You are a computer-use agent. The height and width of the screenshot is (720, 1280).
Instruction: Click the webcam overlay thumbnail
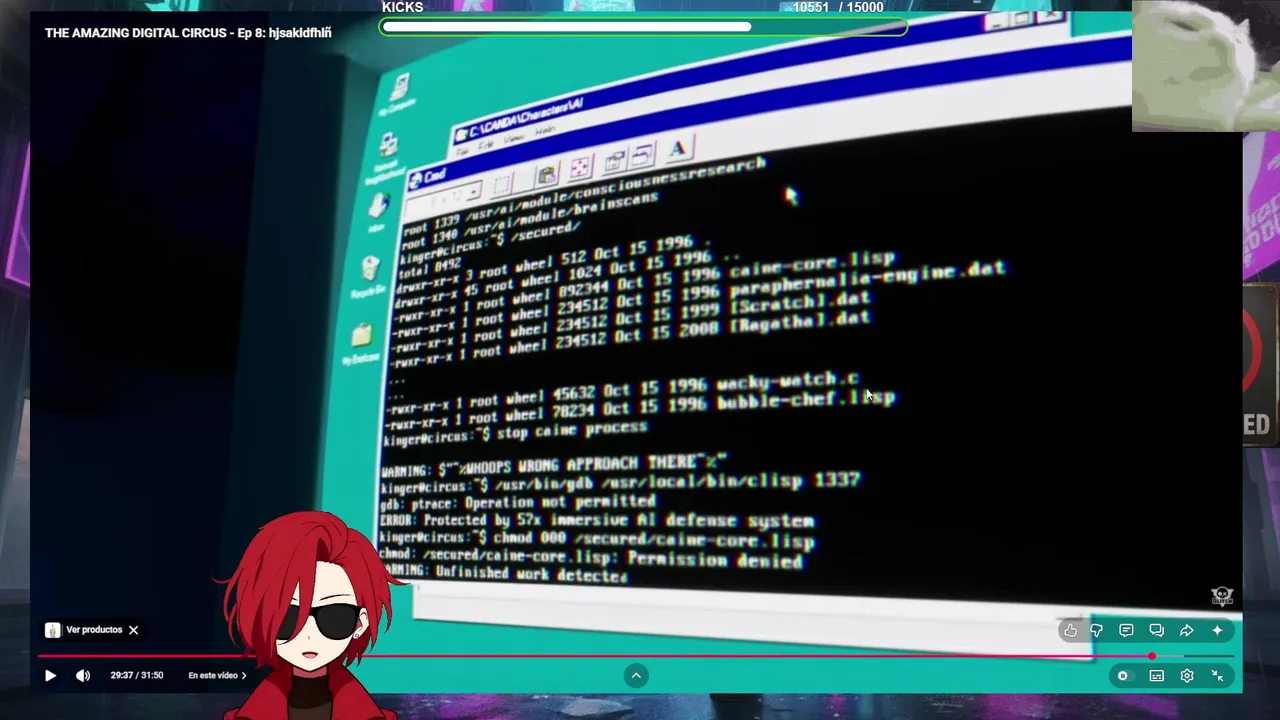click(x=1205, y=66)
